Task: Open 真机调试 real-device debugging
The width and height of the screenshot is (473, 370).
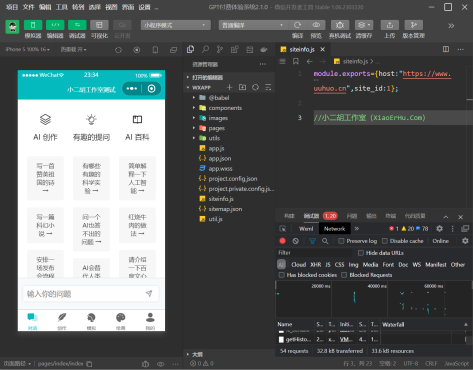Action: coord(340,25)
